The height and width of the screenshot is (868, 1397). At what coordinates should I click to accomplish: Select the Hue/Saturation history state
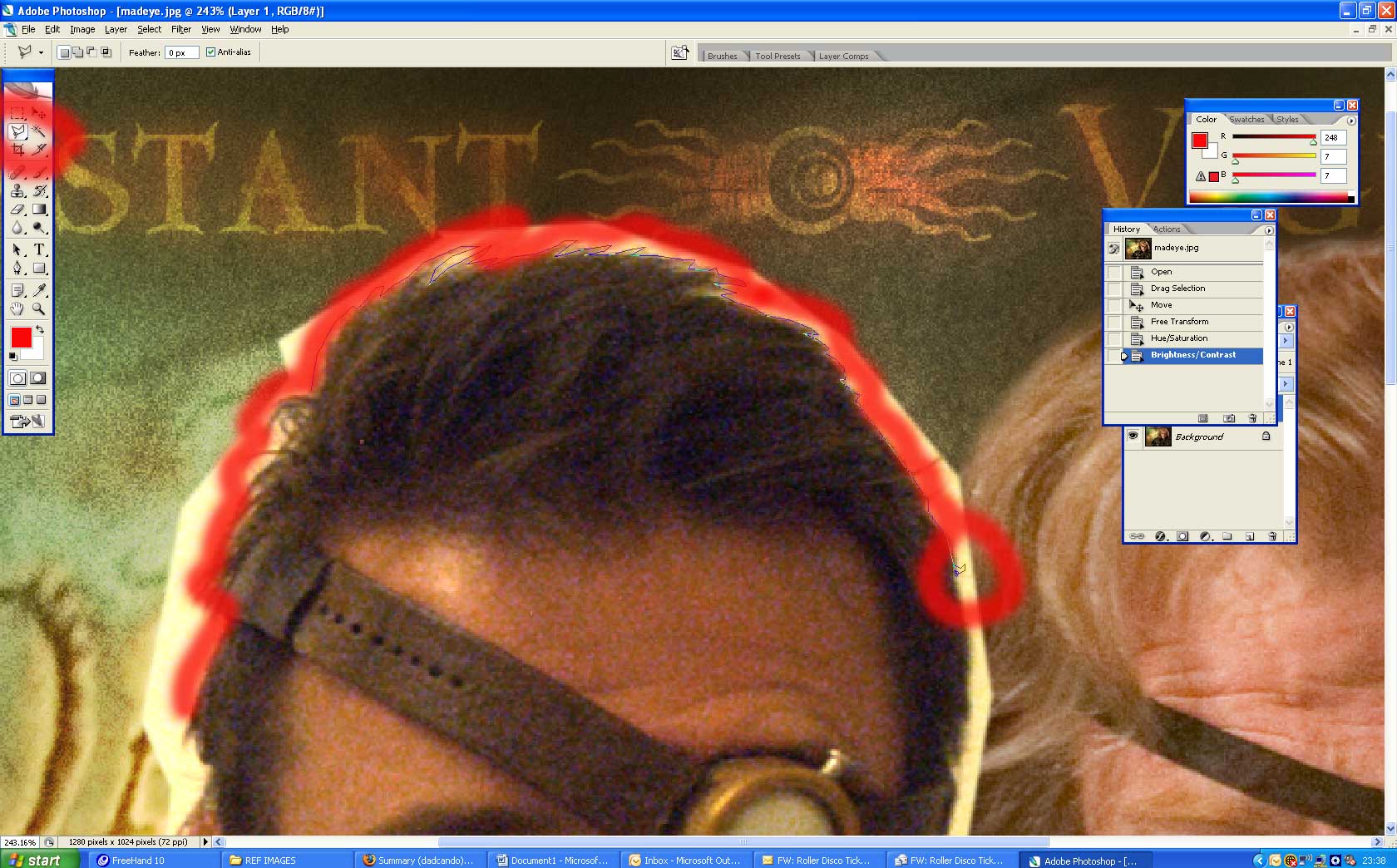1193,338
